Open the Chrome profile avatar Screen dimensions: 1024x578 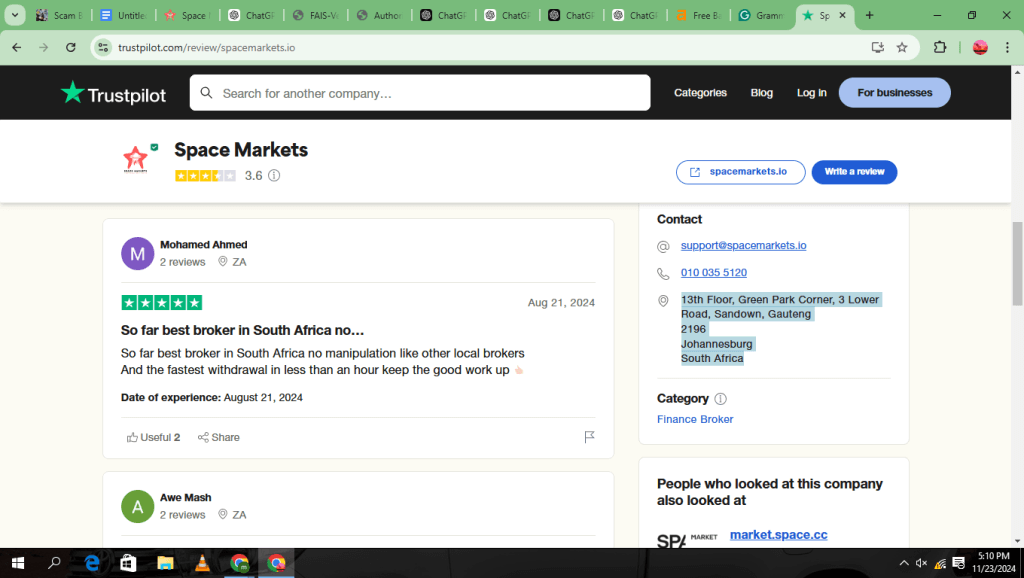980,47
